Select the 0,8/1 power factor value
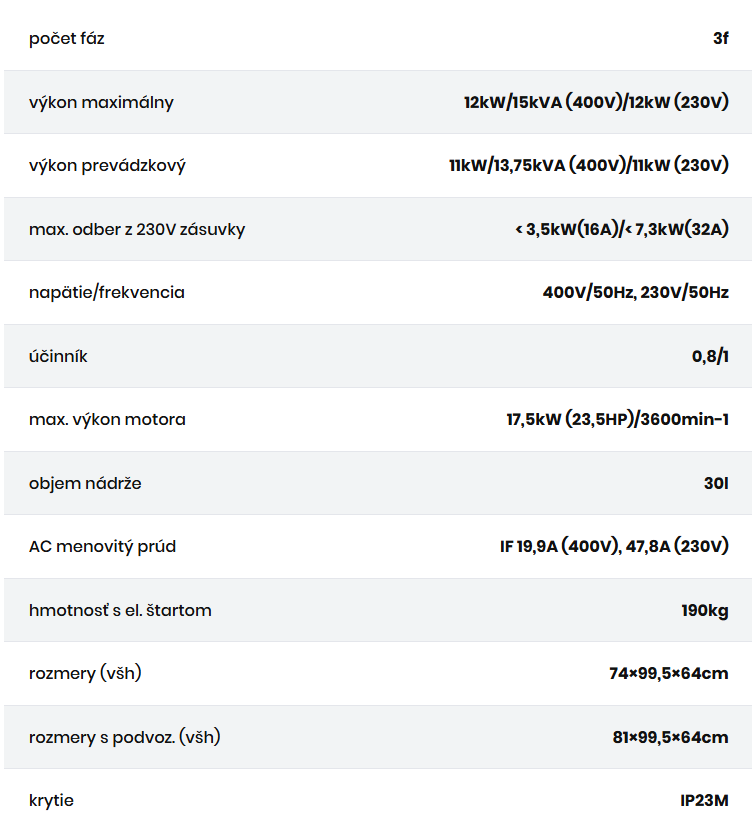The height and width of the screenshot is (835, 752). tap(710, 356)
